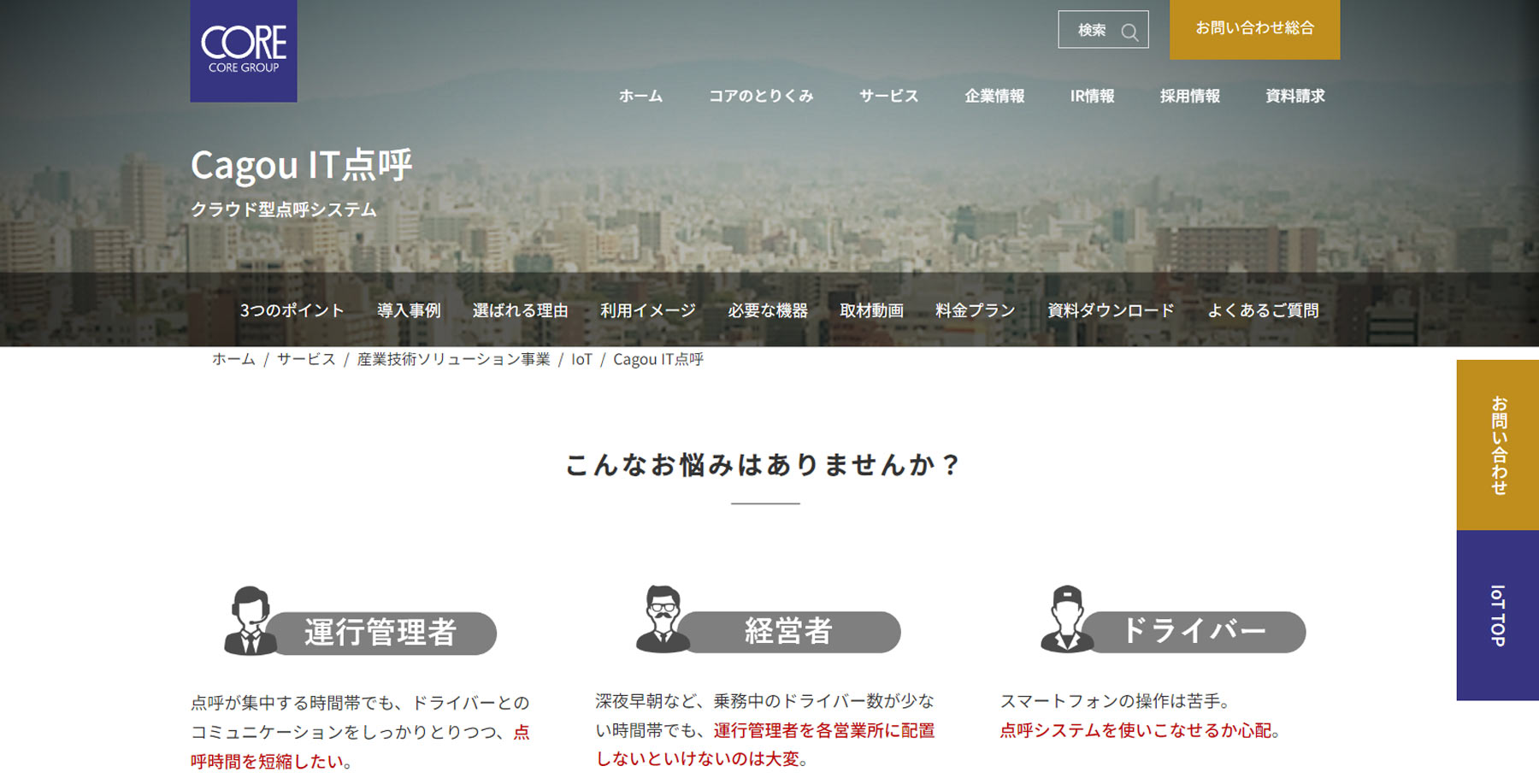Jump to 利用イメージ section

click(647, 310)
